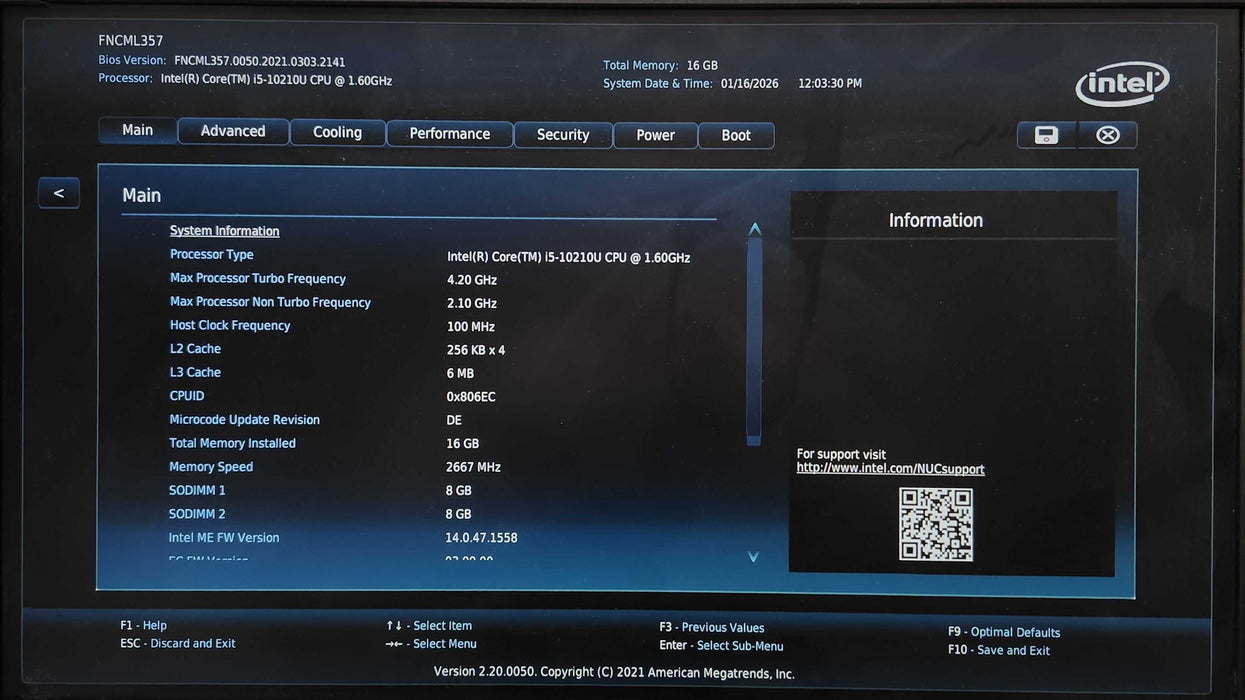
Task: Click the Bios Version string in header
Action: 260,62
